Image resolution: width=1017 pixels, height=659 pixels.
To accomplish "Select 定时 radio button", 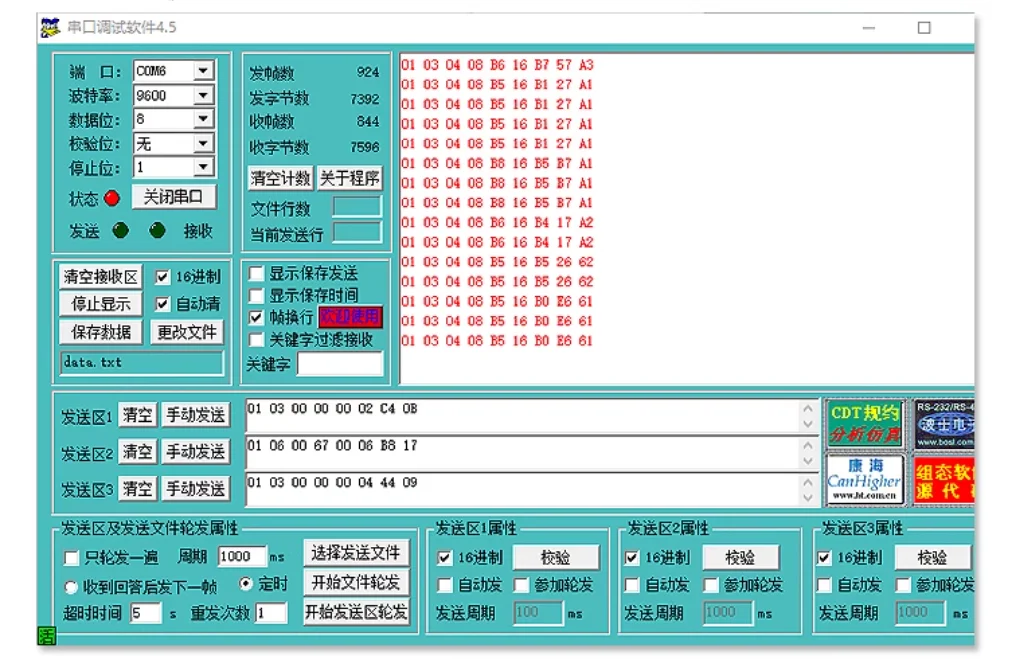I will [245, 584].
